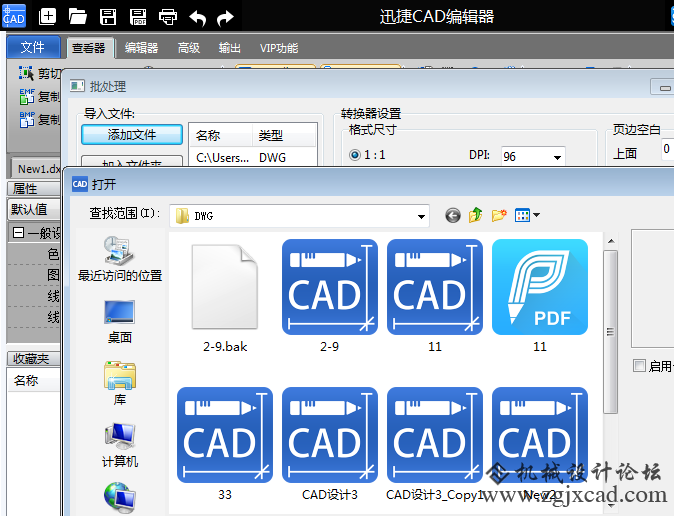Go to Desktop (桌面) in places bar
Viewport: 674px width, 516px height.
[119, 322]
